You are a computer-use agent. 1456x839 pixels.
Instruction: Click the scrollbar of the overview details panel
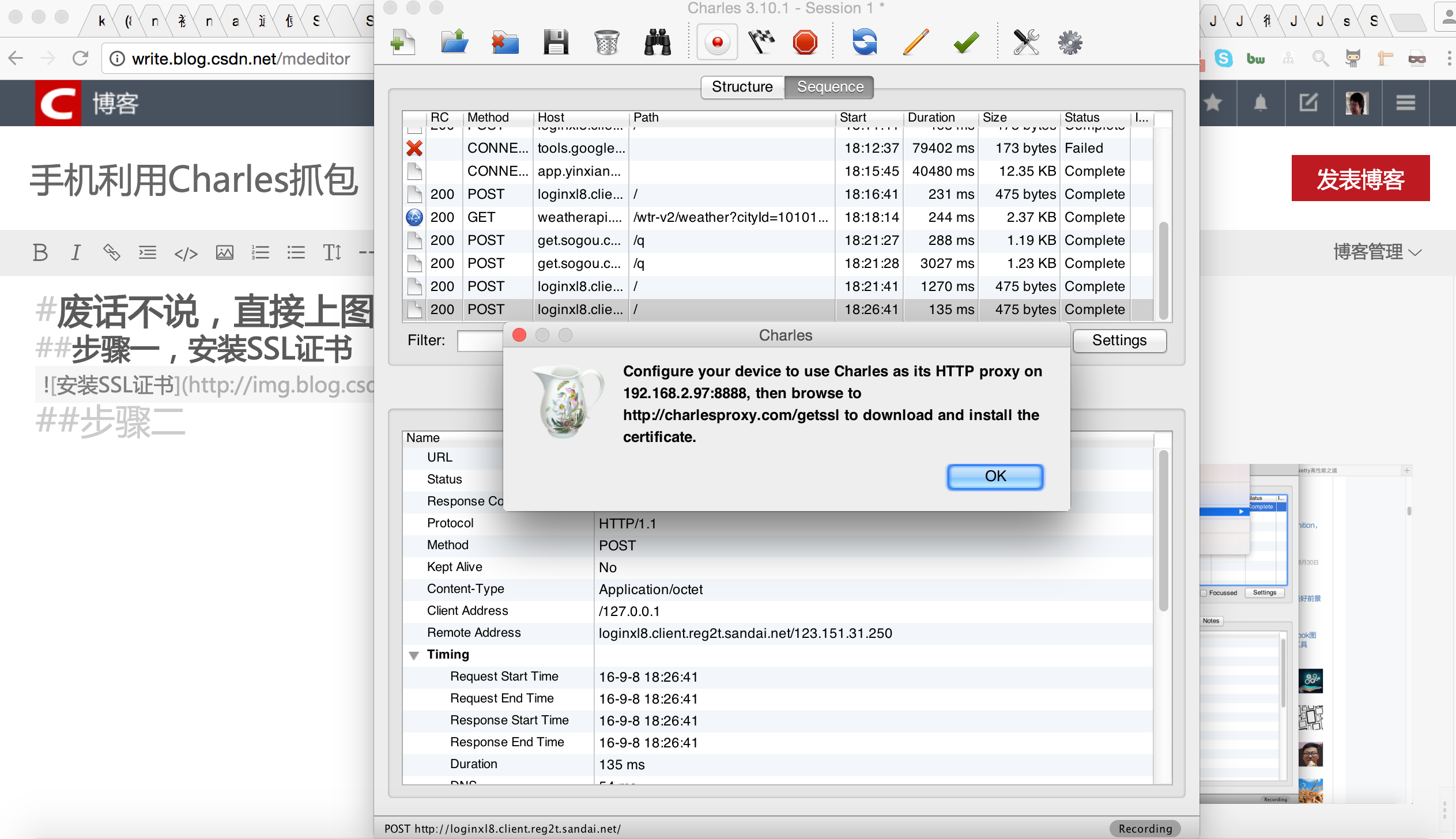point(1163,530)
